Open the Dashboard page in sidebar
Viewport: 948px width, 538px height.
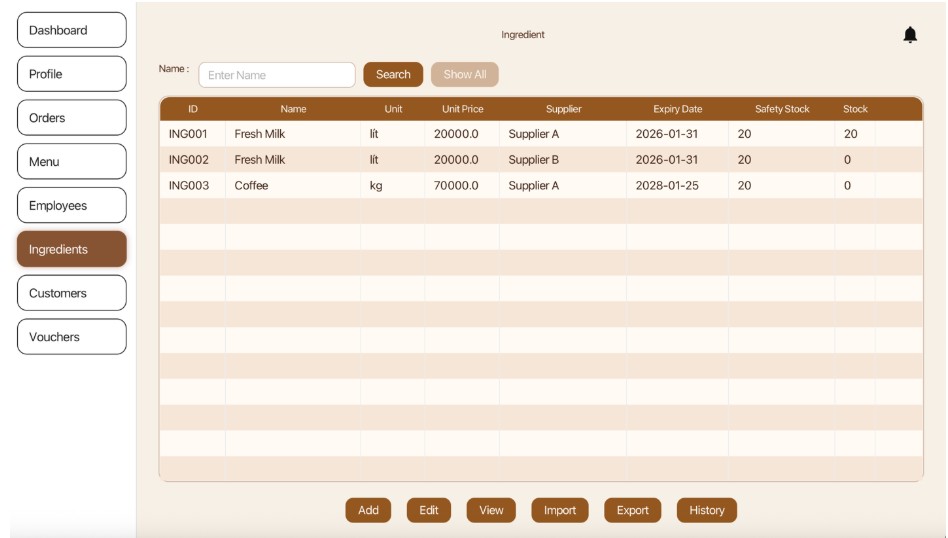pyautogui.click(x=72, y=30)
